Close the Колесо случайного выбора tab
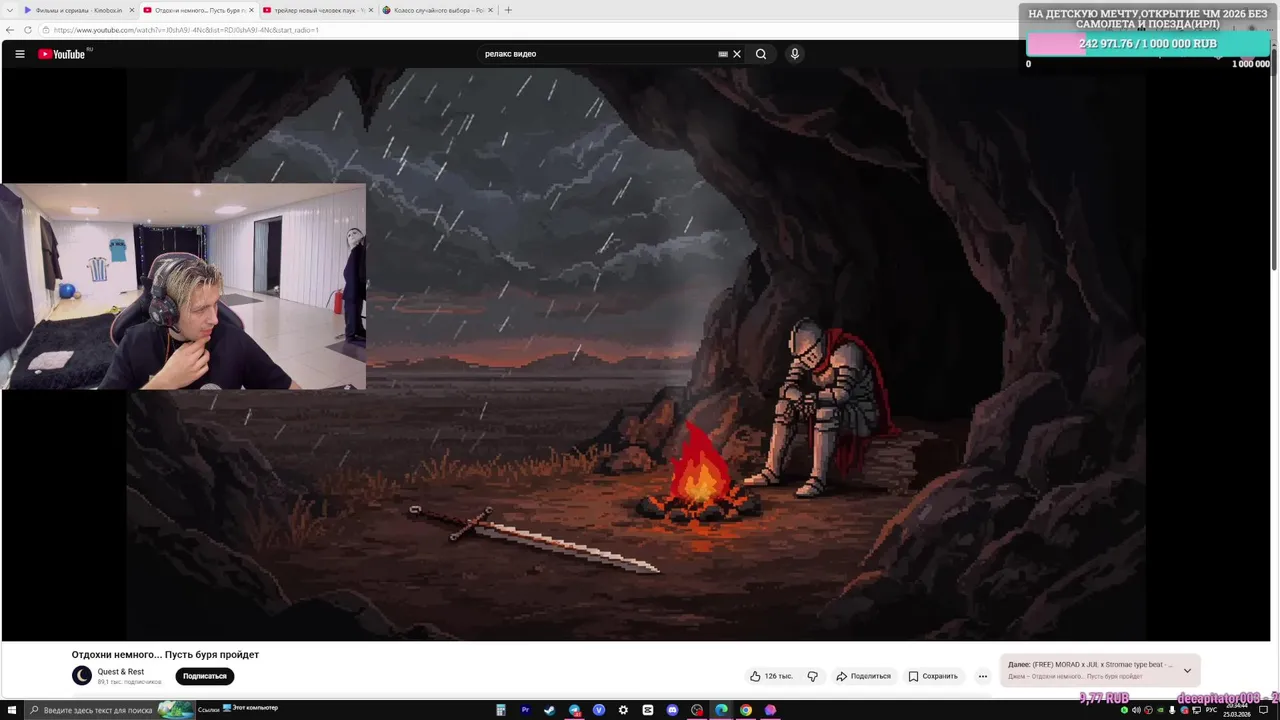The width and height of the screenshot is (1280, 720). click(x=491, y=10)
